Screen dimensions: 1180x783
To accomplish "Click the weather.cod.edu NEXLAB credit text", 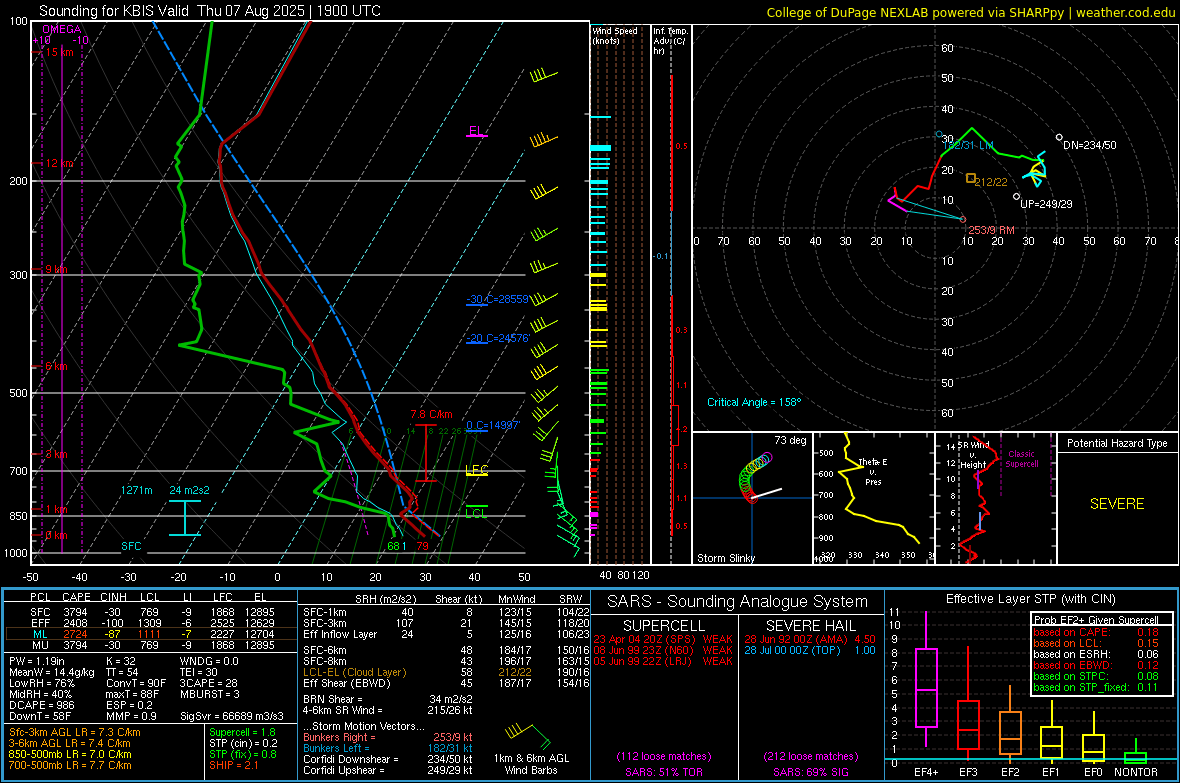I will pyautogui.click(x=970, y=12).
